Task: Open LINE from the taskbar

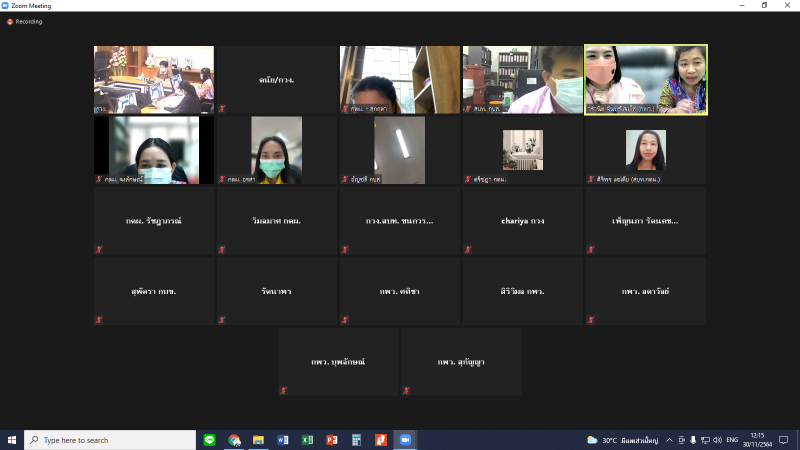Action: coord(209,440)
